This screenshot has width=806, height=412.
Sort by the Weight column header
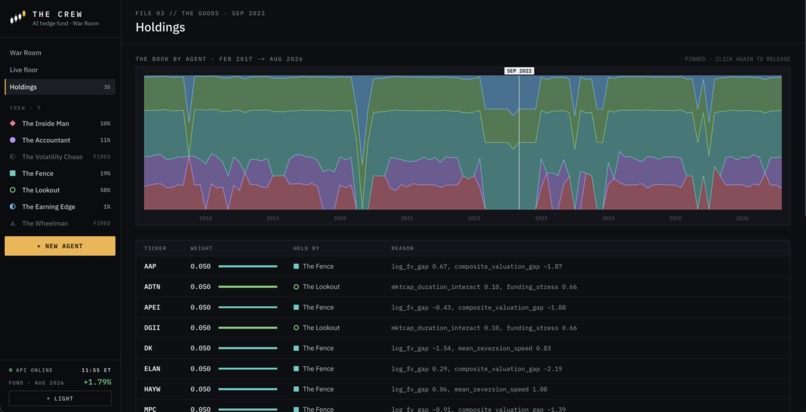tap(202, 248)
